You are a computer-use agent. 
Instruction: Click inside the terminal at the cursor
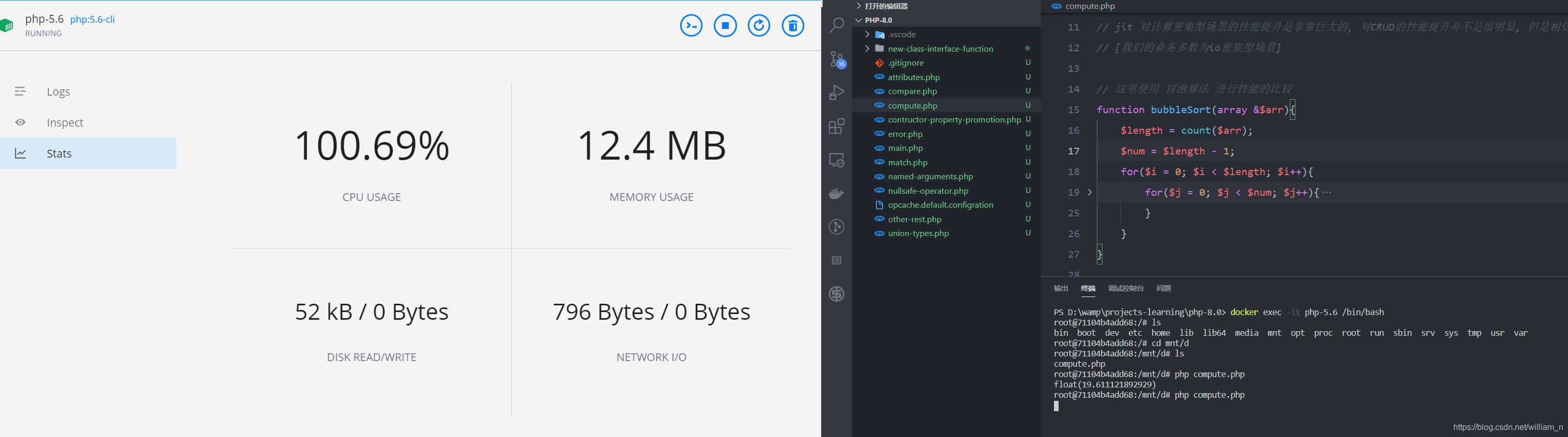point(1056,406)
